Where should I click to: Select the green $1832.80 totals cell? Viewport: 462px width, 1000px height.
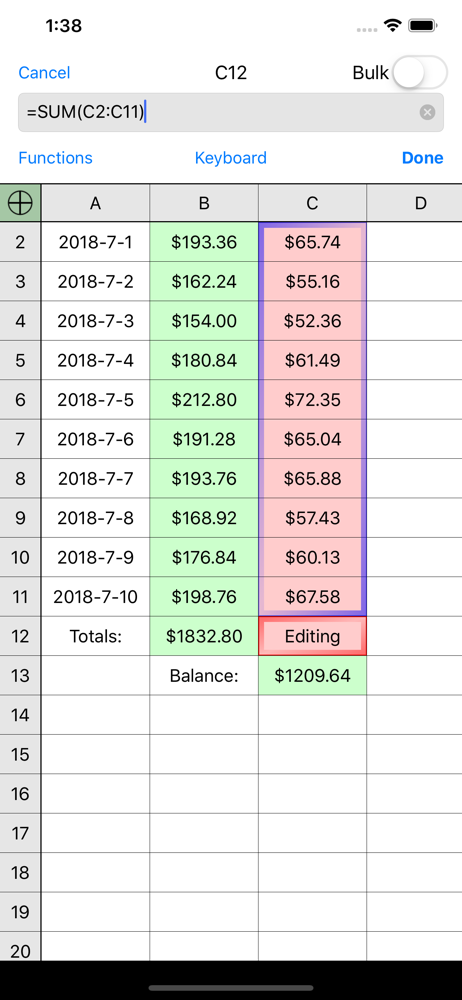click(x=204, y=636)
